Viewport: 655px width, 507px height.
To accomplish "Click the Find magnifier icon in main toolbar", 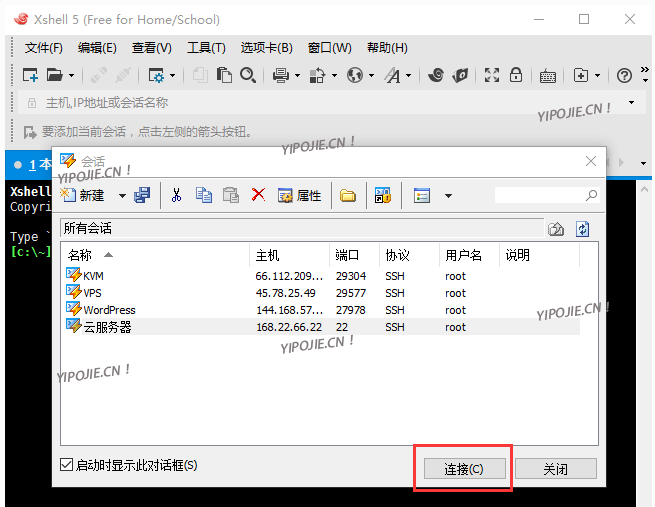I will pos(248,75).
